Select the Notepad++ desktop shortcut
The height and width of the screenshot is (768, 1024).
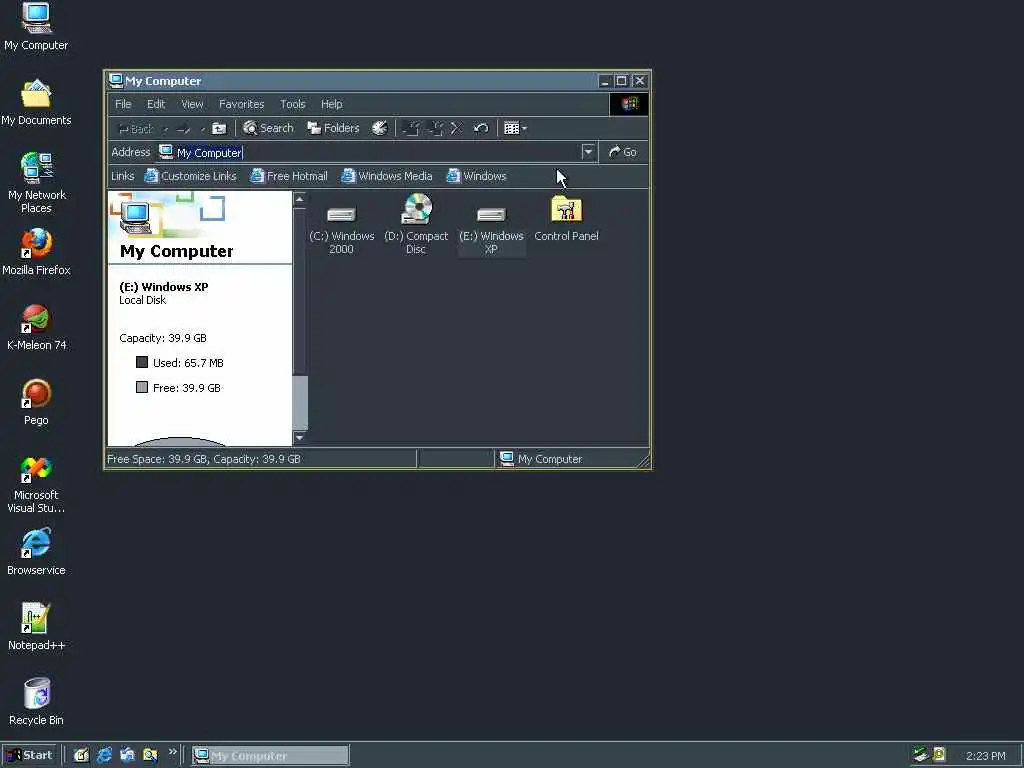coord(36,628)
